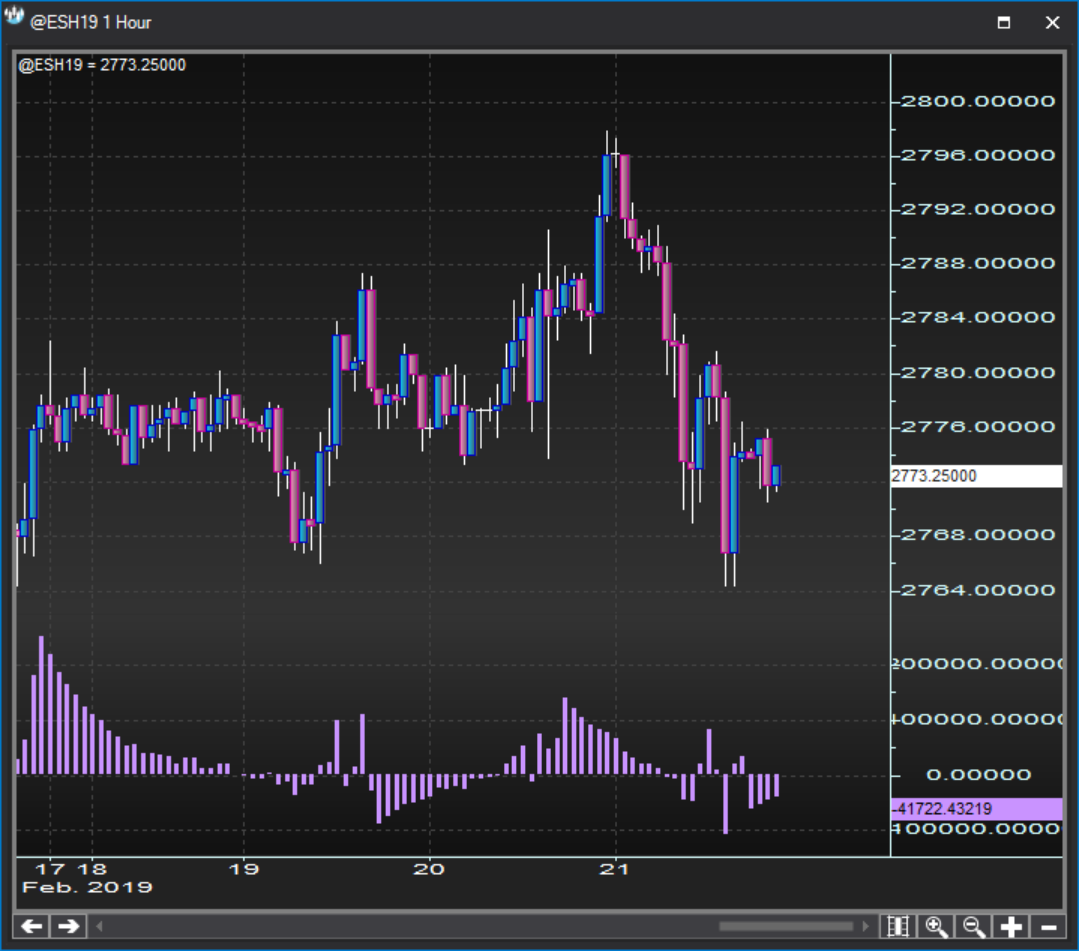Click the 2792.00000 price axis label
The height and width of the screenshot is (951, 1079).
(x=978, y=209)
